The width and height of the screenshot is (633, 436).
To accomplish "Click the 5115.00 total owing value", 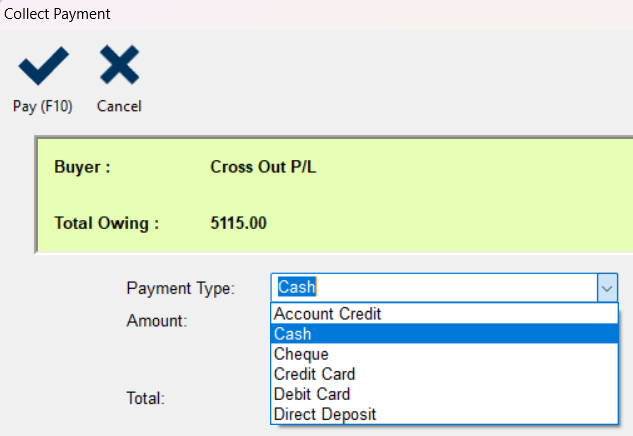I will coord(238,222).
